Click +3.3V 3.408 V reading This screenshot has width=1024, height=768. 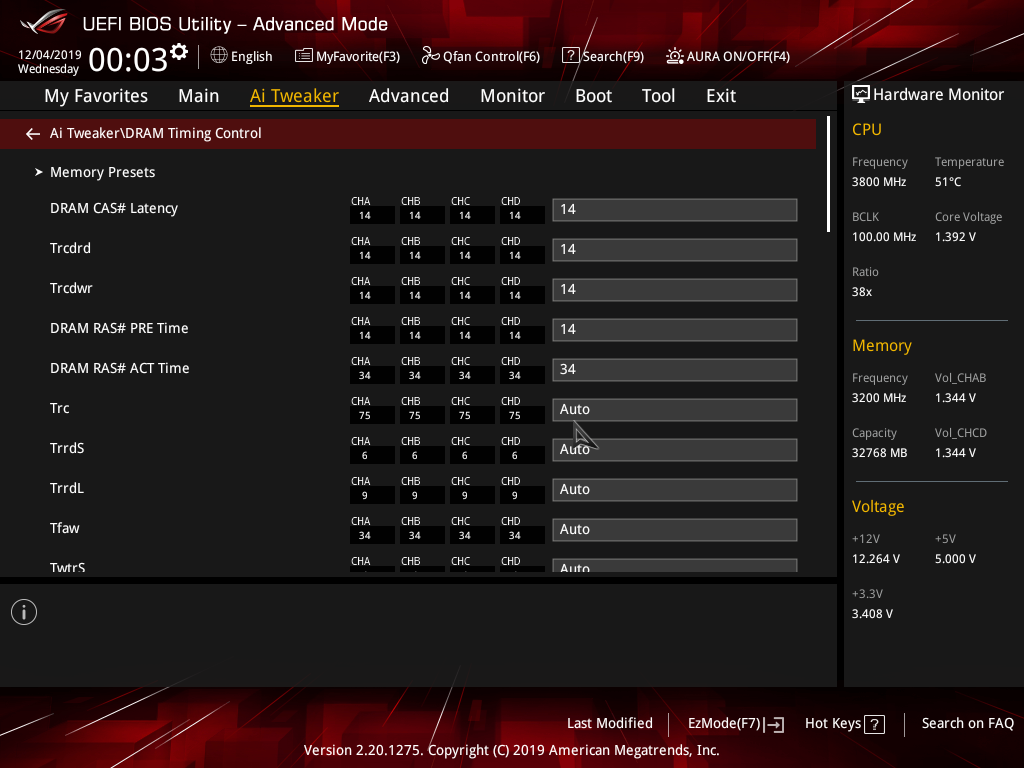pyautogui.click(x=872, y=614)
